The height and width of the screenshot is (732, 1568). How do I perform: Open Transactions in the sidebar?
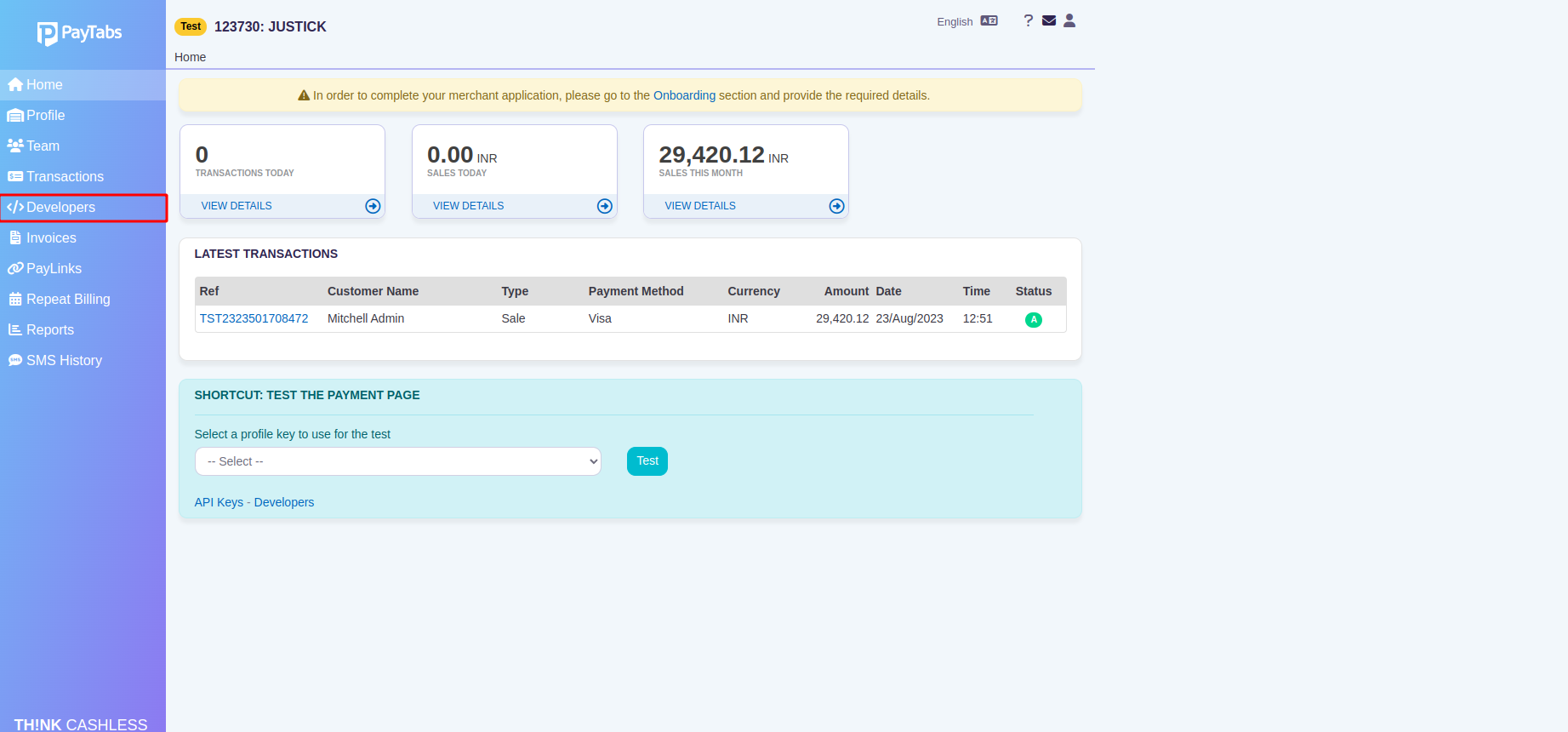(x=83, y=177)
